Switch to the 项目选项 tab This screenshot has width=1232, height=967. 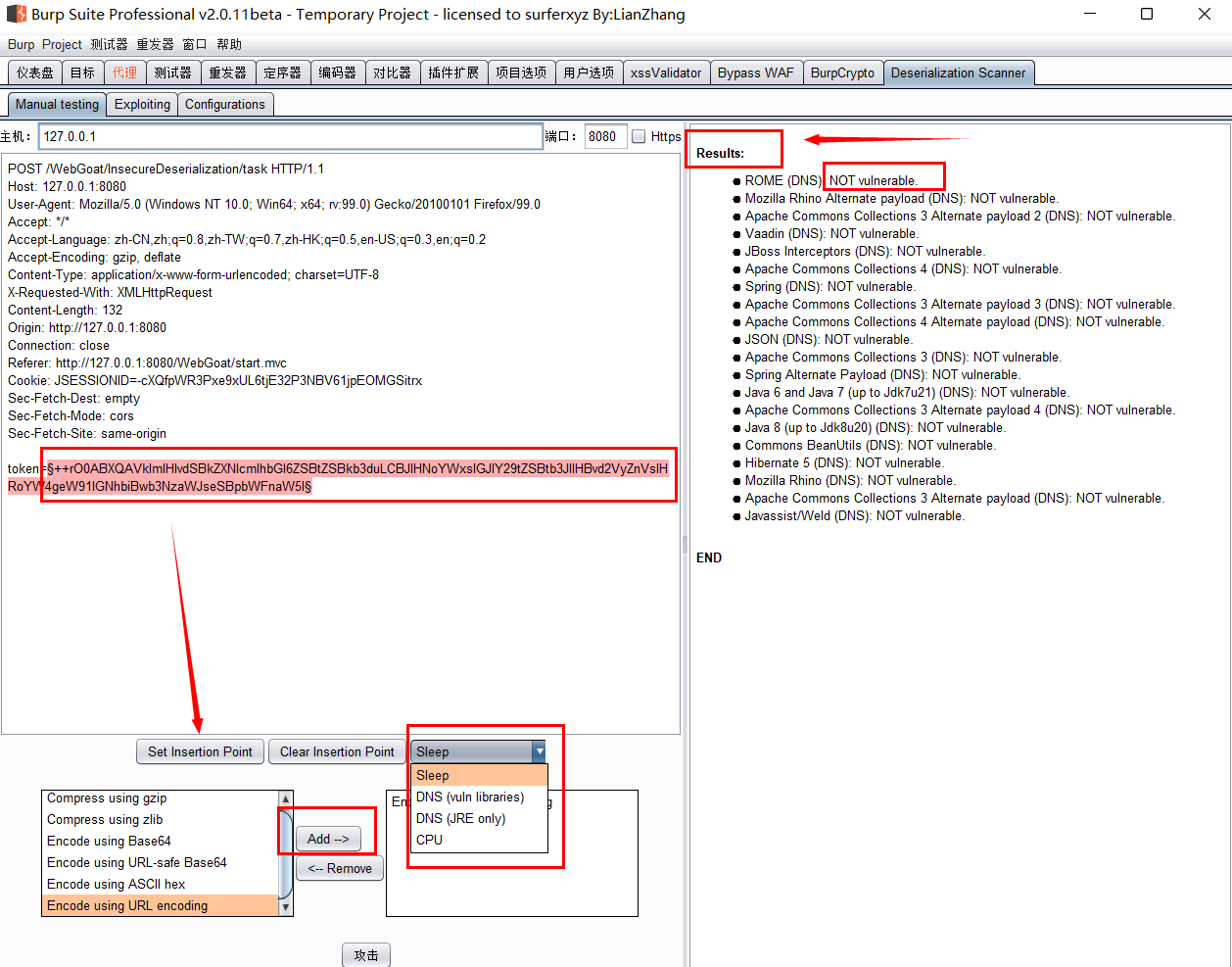(x=521, y=73)
